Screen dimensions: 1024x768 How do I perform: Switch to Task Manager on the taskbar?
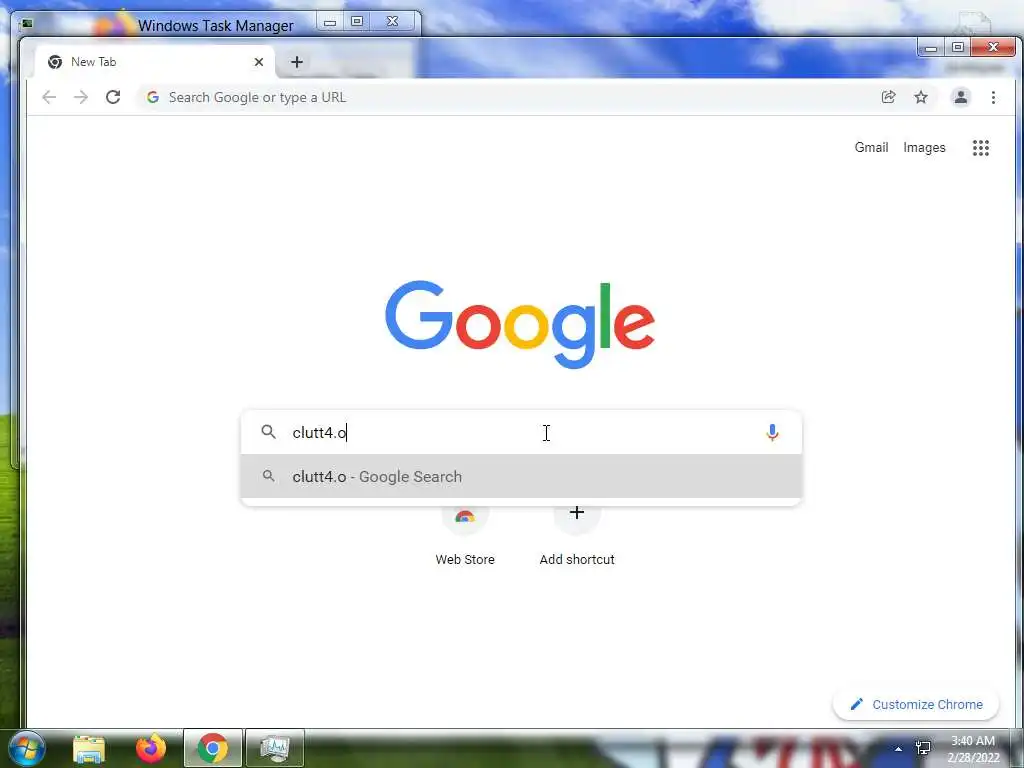275,748
